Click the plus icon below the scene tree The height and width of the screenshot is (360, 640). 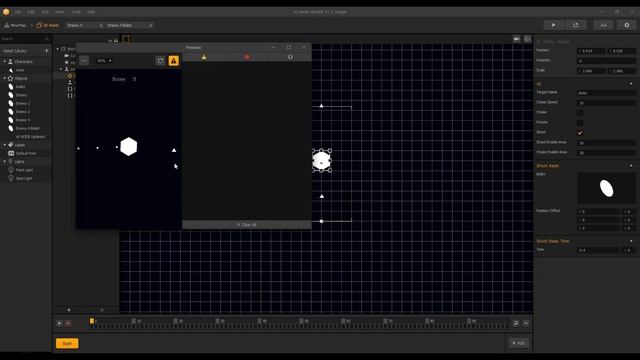pyautogui.click(x=69, y=310)
